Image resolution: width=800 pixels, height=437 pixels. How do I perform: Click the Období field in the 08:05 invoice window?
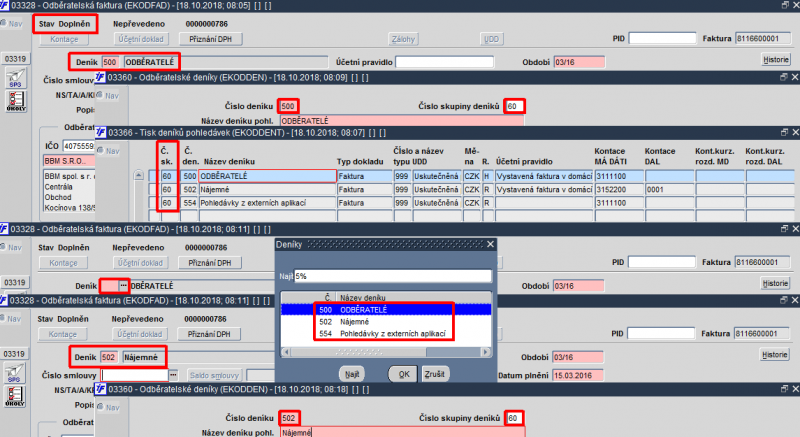click(579, 62)
